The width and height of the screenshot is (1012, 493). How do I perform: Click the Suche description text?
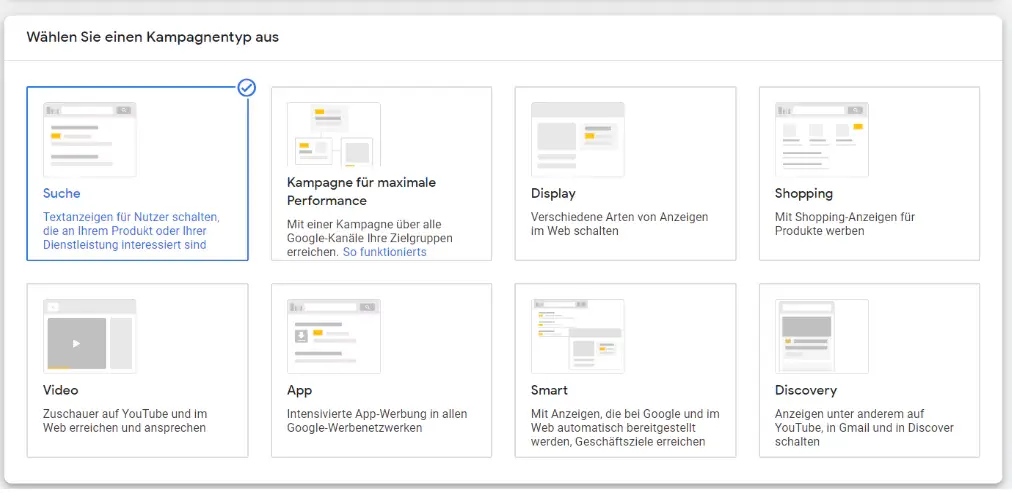[x=131, y=231]
